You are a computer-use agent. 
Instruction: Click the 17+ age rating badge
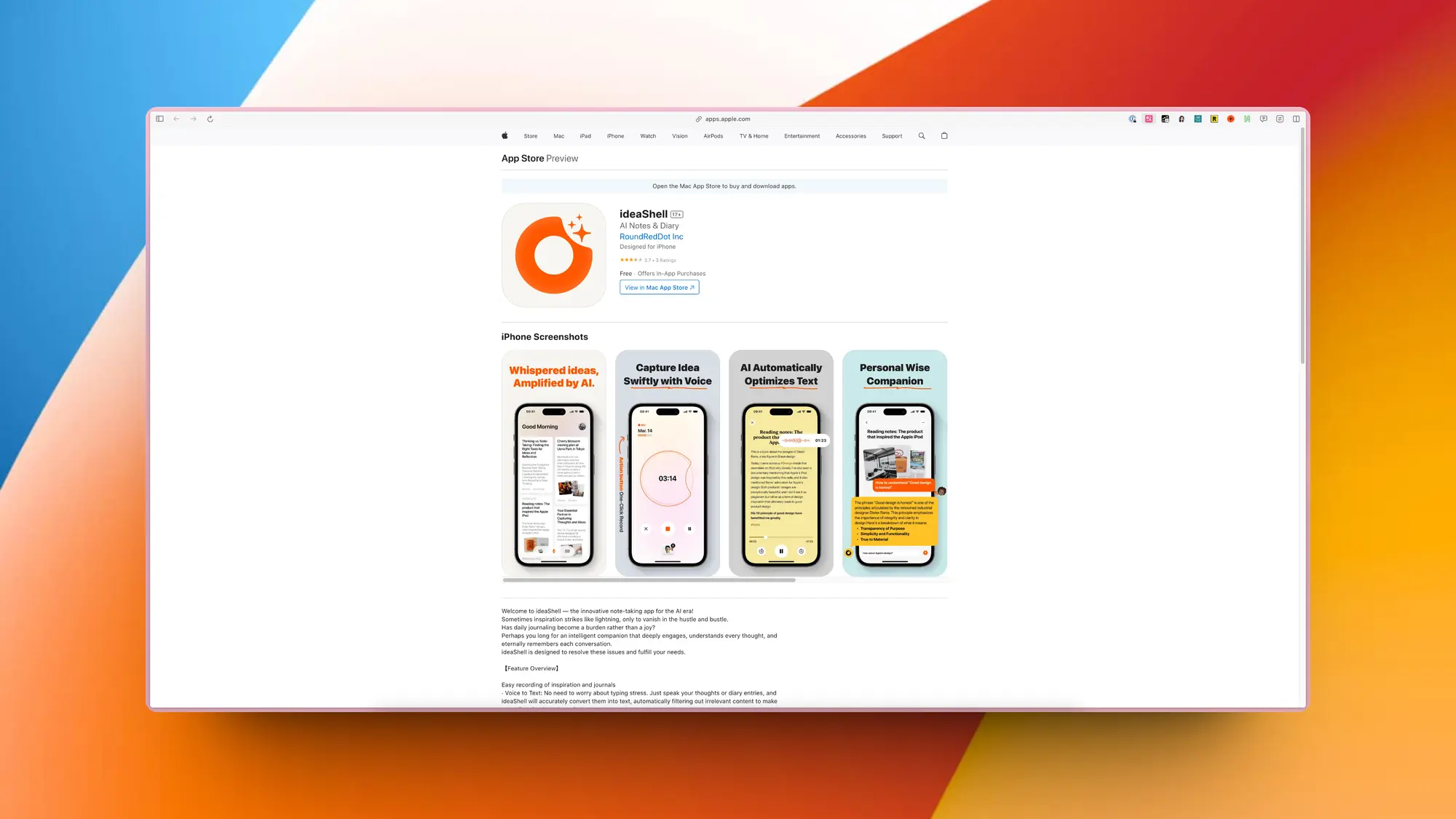(x=677, y=214)
